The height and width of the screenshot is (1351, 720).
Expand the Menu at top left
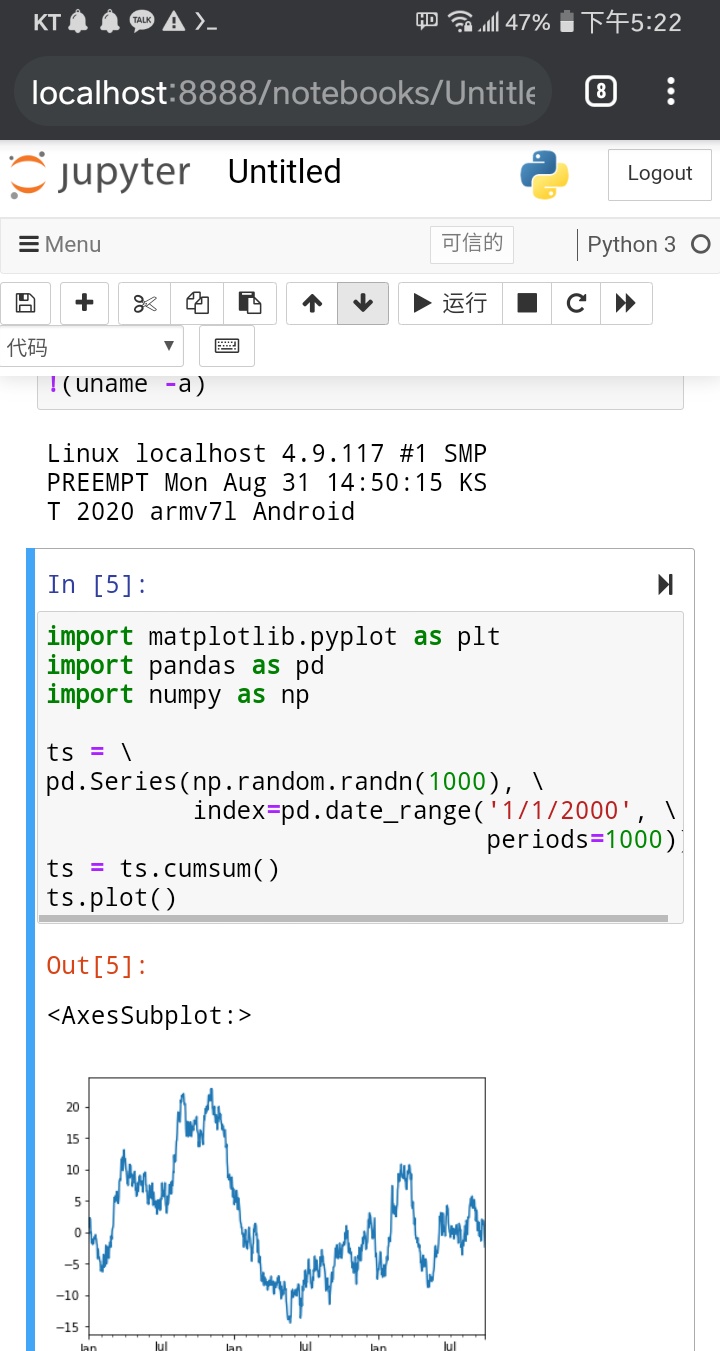[59, 244]
